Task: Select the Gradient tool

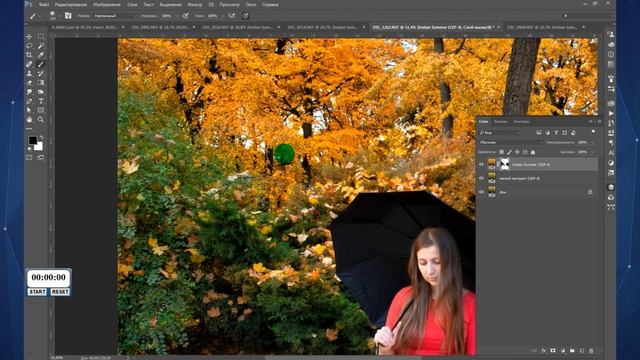Action: (41, 82)
